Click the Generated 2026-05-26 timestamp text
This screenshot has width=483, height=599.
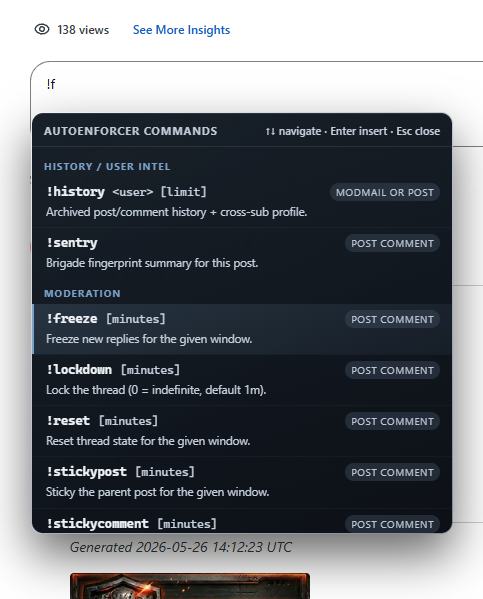click(181, 547)
